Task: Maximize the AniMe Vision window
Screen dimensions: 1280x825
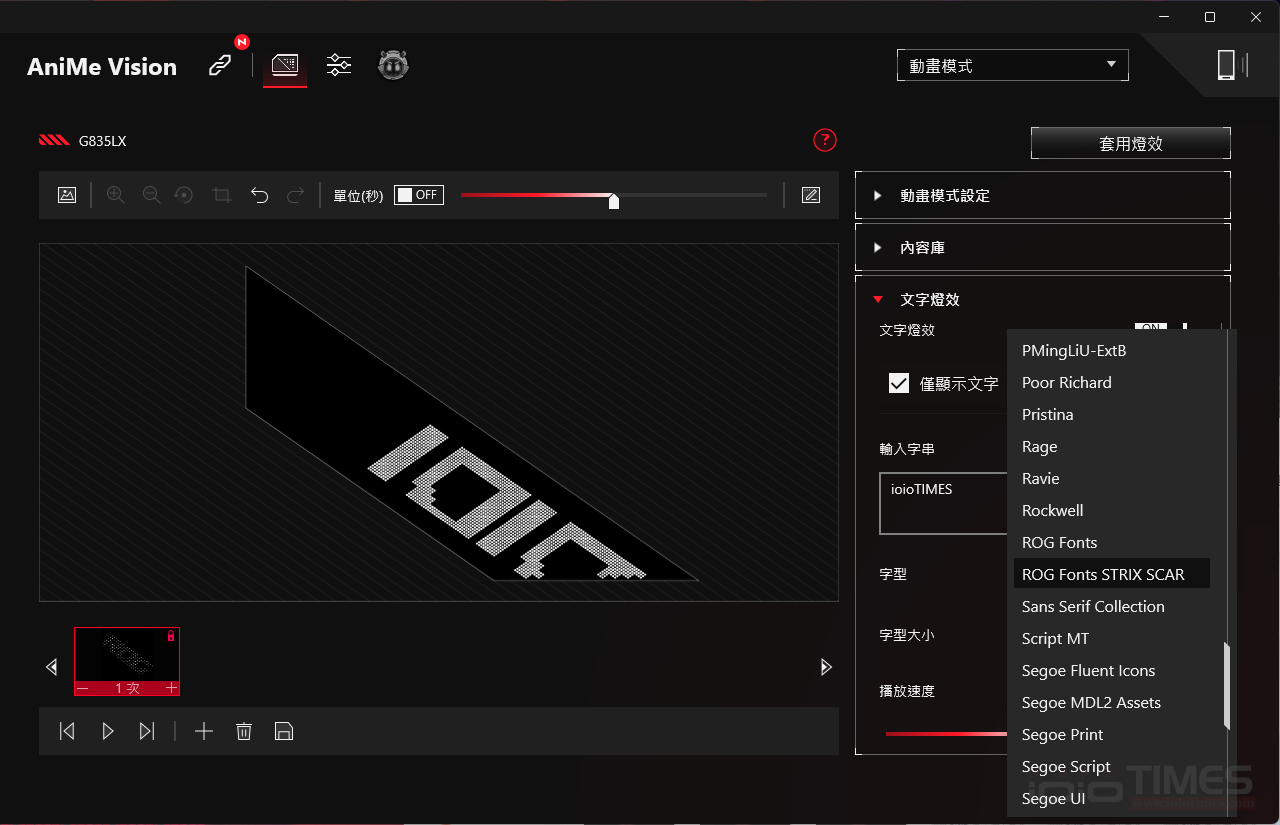Action: pyautogui.click(x=1210, y=17)
